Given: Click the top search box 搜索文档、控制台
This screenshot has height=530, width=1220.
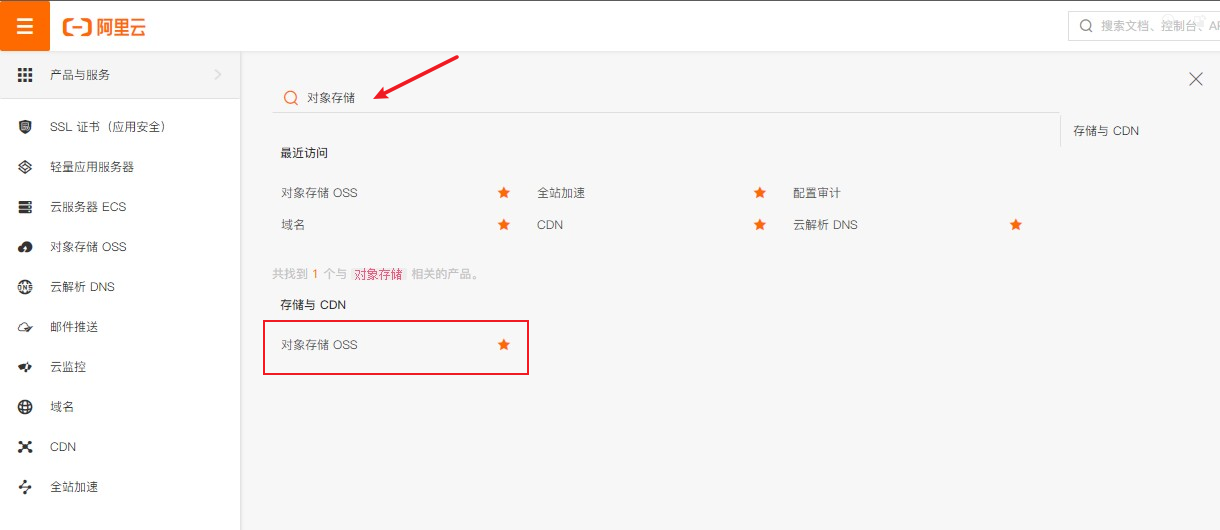Looking at the screenshot, I should 1144,26.
